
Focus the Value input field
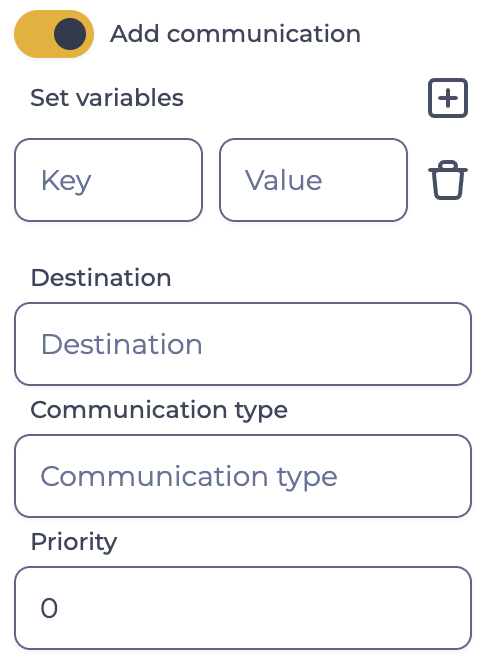coord(313,180)
